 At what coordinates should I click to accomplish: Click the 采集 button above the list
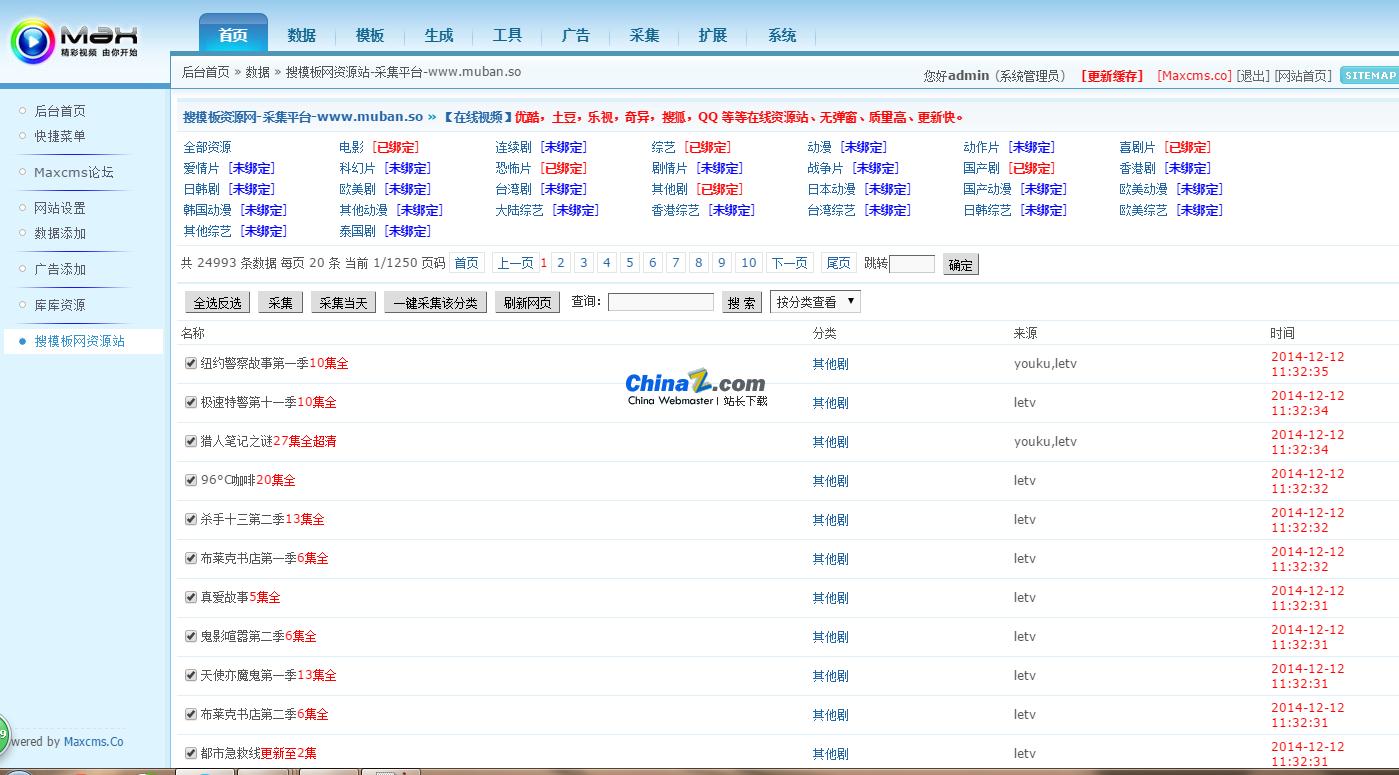pyautogui.click(x=281, y=303)
